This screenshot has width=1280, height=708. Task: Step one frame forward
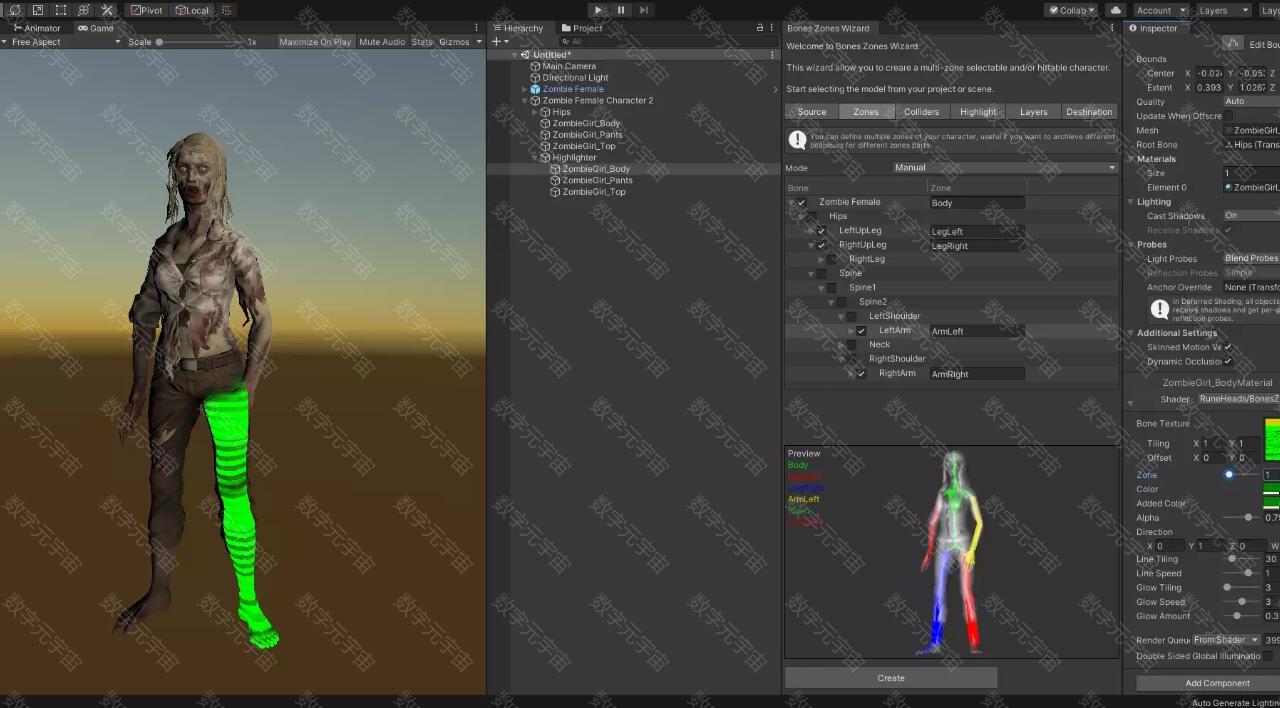tap(644, 10)
